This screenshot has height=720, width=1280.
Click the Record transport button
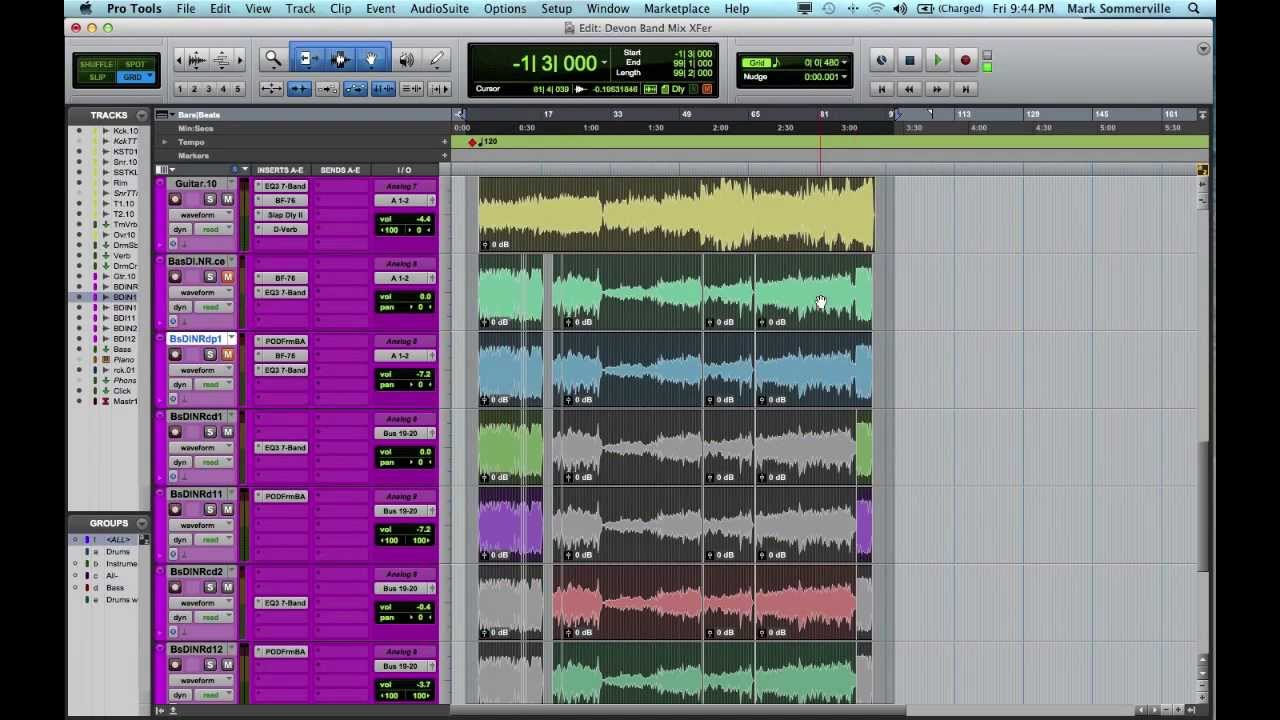click(965, 61)
